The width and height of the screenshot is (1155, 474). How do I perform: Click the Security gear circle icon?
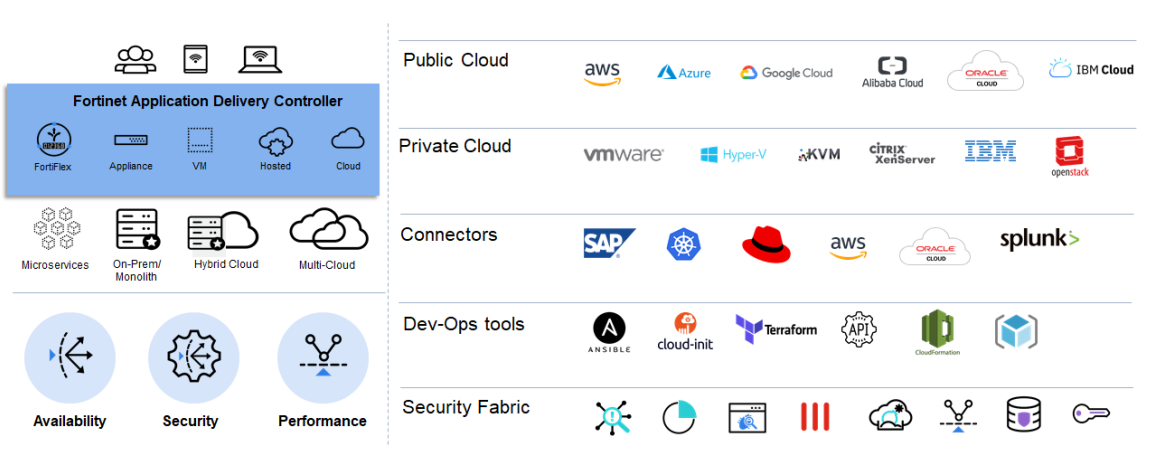point(194,358)
